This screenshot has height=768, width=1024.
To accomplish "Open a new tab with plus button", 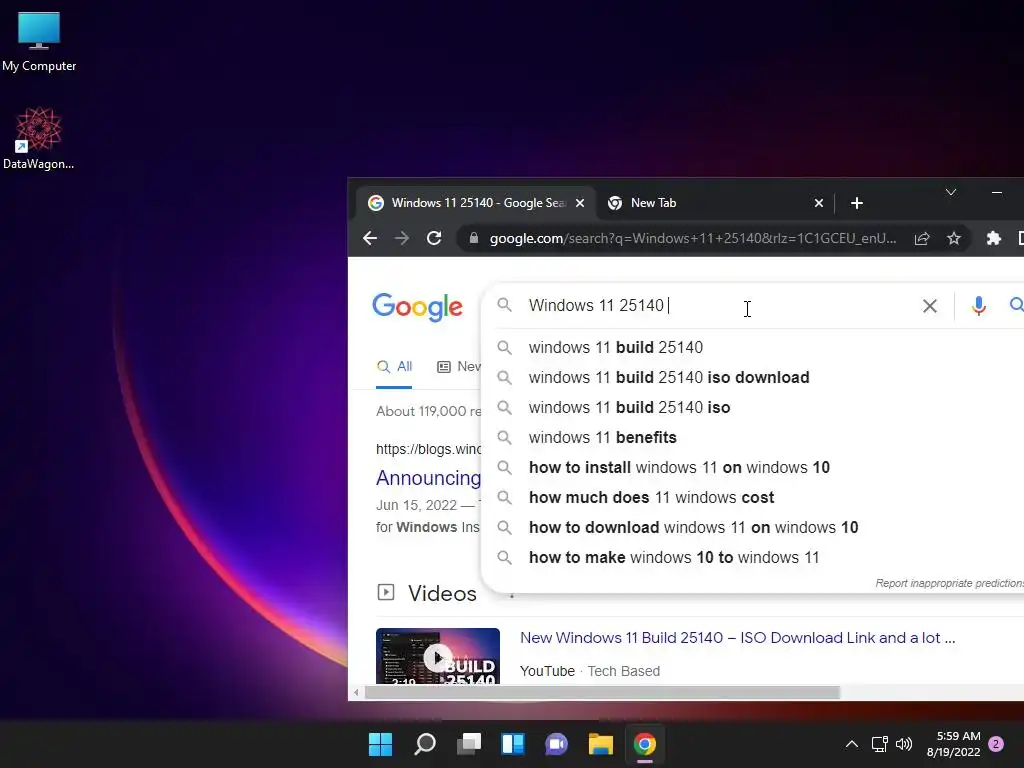I will point(857,203).
